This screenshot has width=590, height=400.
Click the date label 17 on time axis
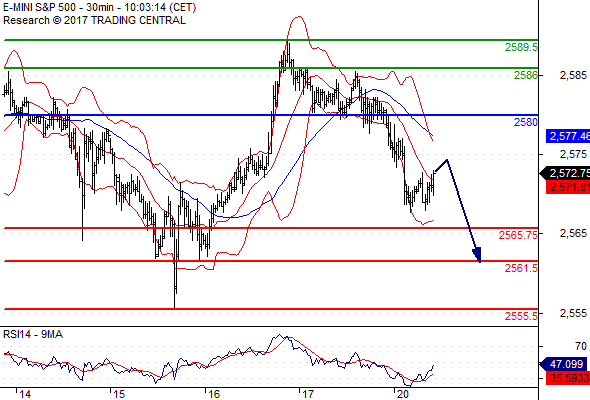coord(308,394)
